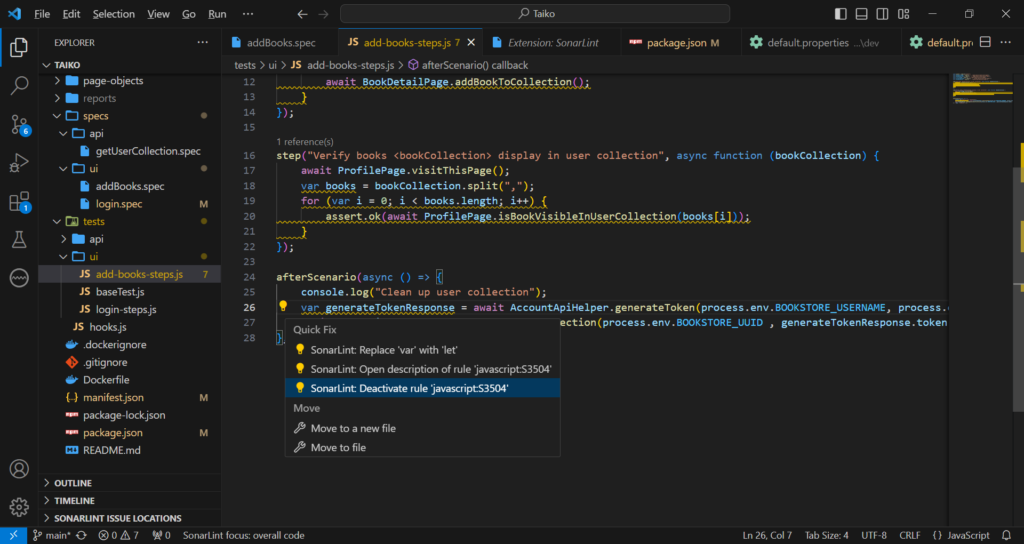Expand the page-objects folder
This screenshot has width=1024, height=544.
click(x=112, y=81)
